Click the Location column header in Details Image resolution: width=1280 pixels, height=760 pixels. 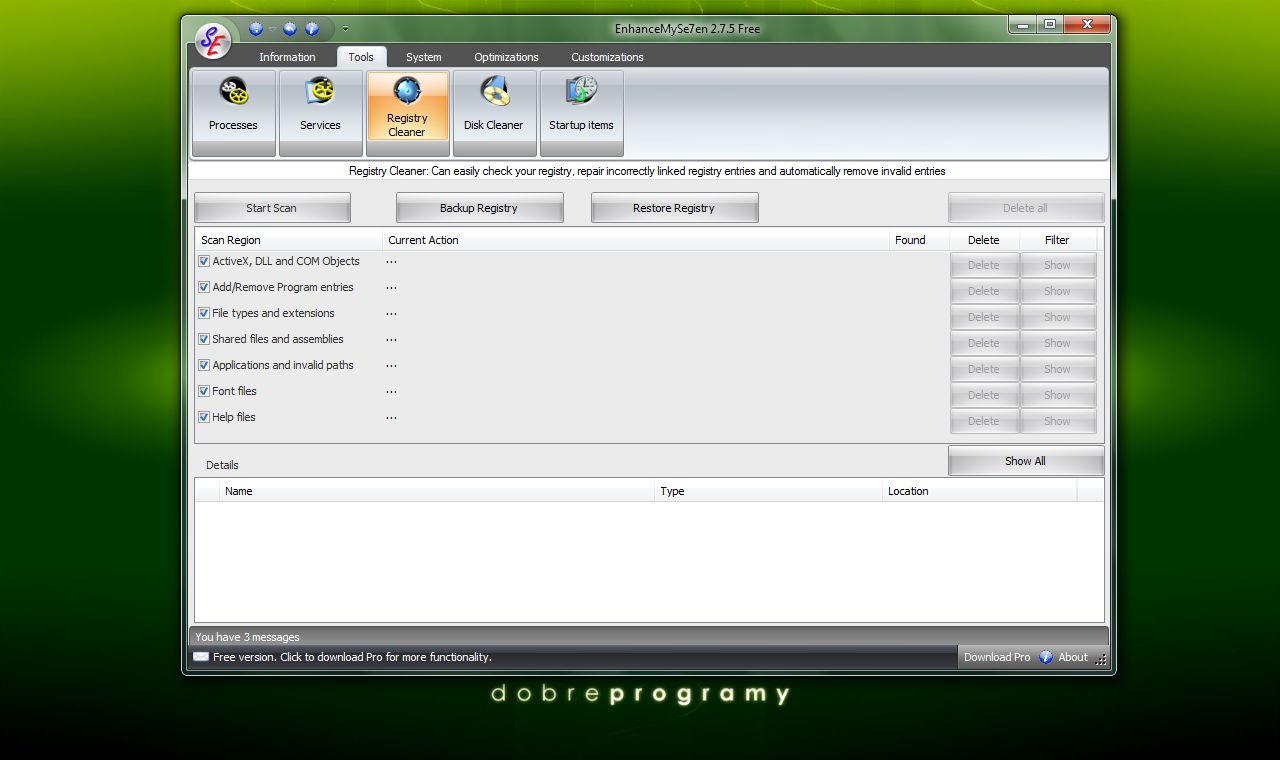pyautogui.click(x=980, y=491)
